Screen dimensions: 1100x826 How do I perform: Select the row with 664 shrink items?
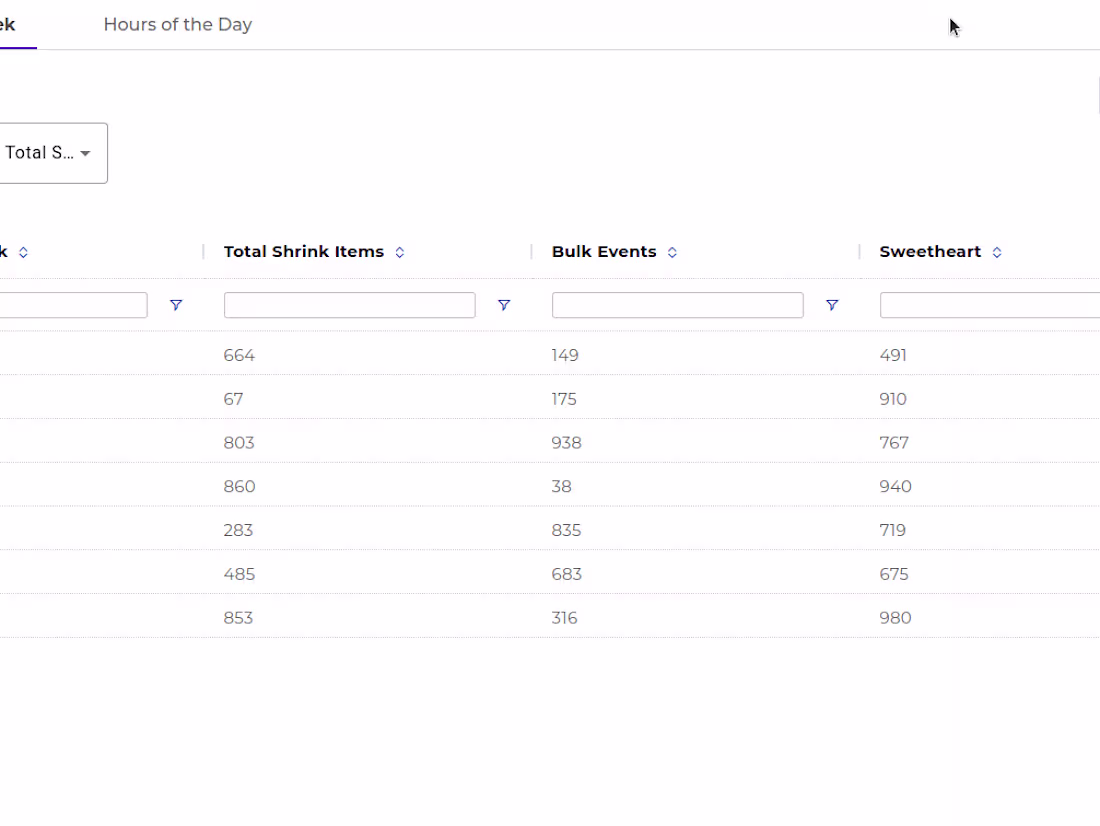[x=240, y=355]
